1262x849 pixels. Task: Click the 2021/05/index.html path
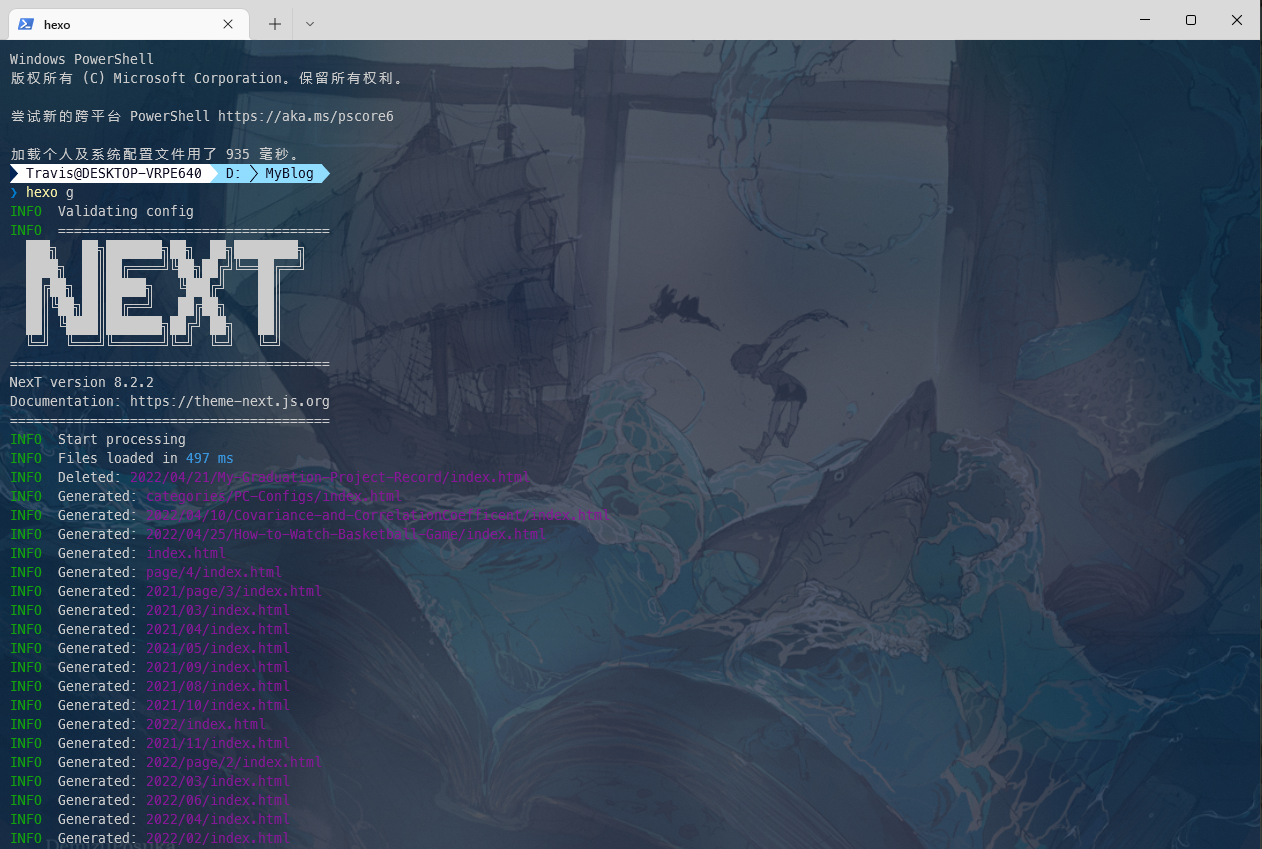click(218, 648)
